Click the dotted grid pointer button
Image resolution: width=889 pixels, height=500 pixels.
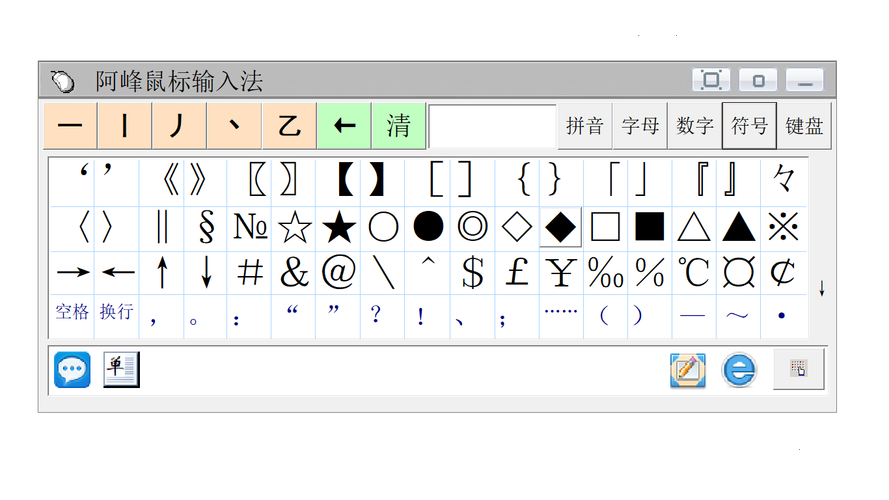point(798,369)
